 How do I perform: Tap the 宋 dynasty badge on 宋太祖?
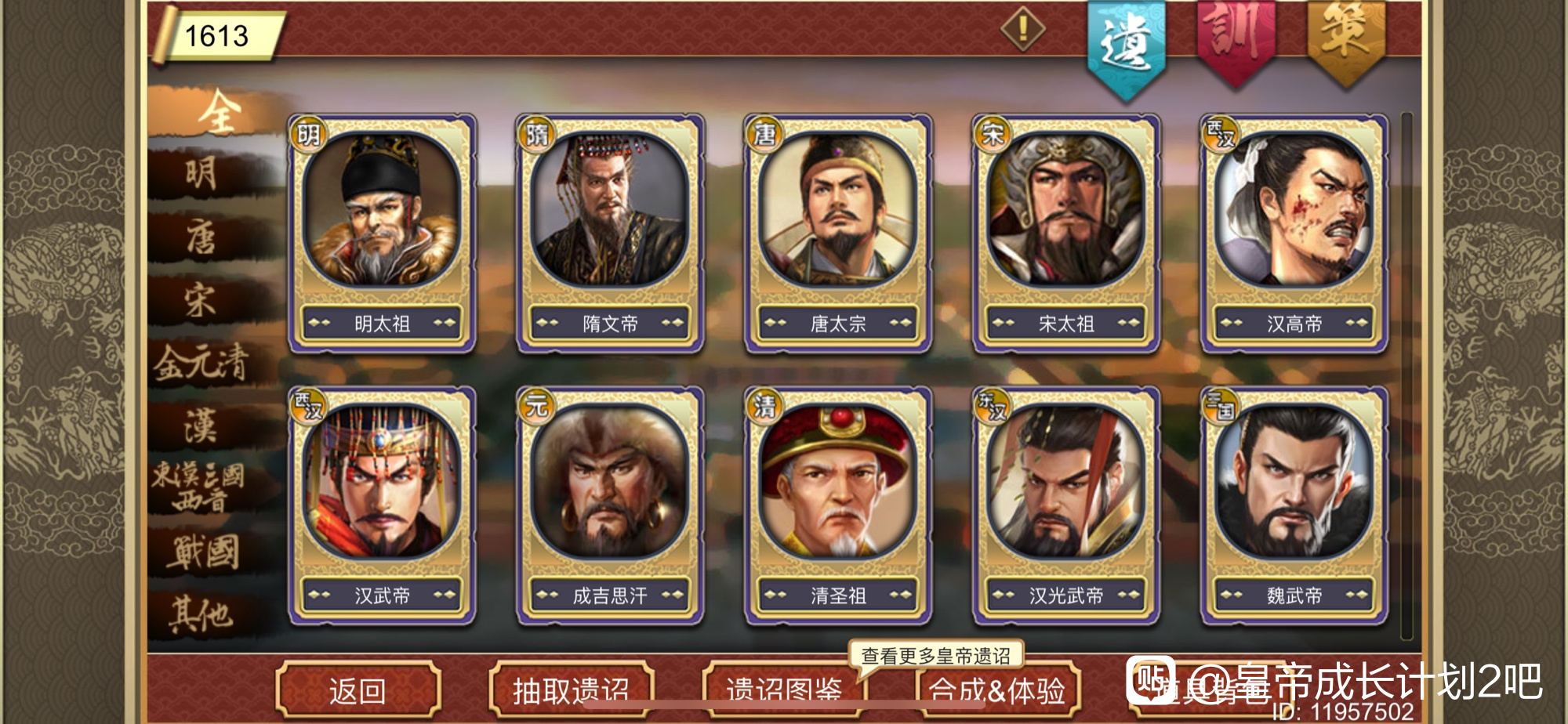[992, 134]
